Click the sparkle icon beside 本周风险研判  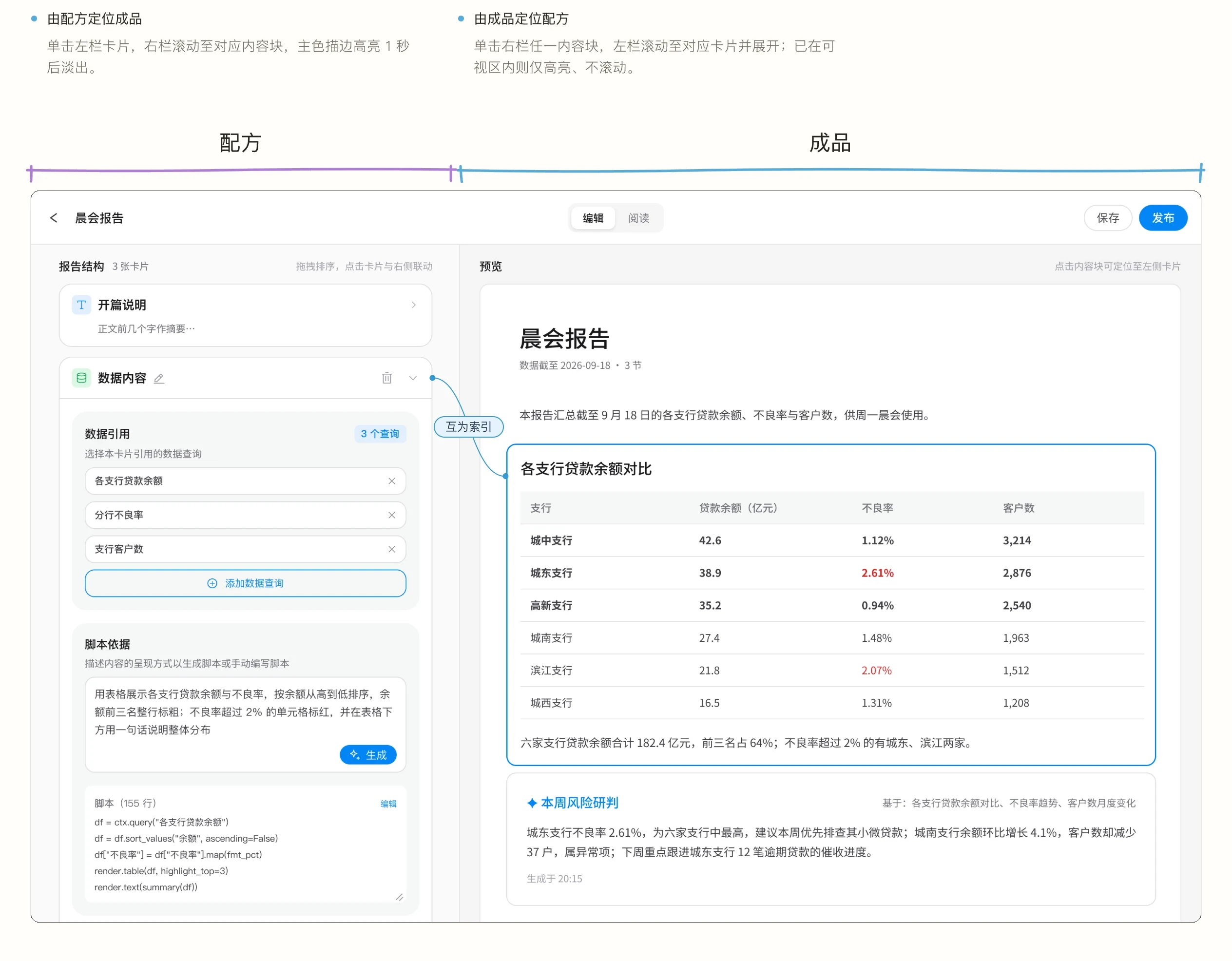pyautogui.click(x=532, y=803)
